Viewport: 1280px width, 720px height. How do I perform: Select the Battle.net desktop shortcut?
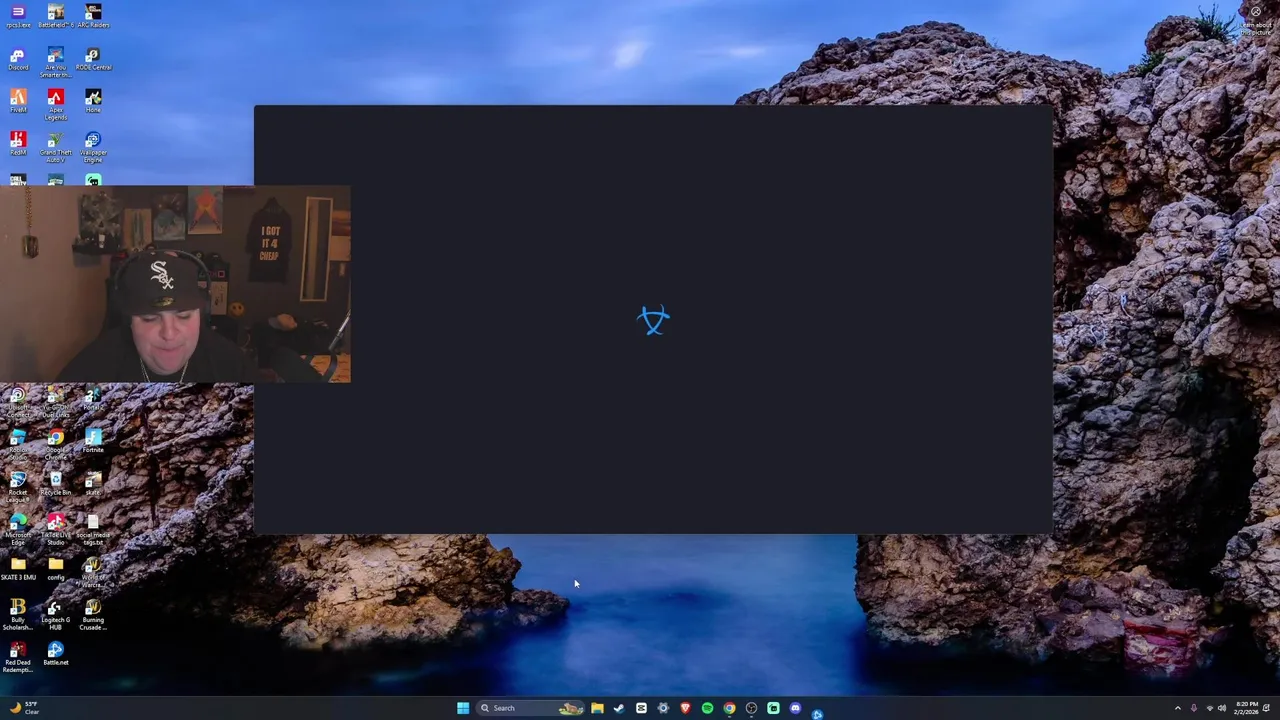tap(55, 654)
